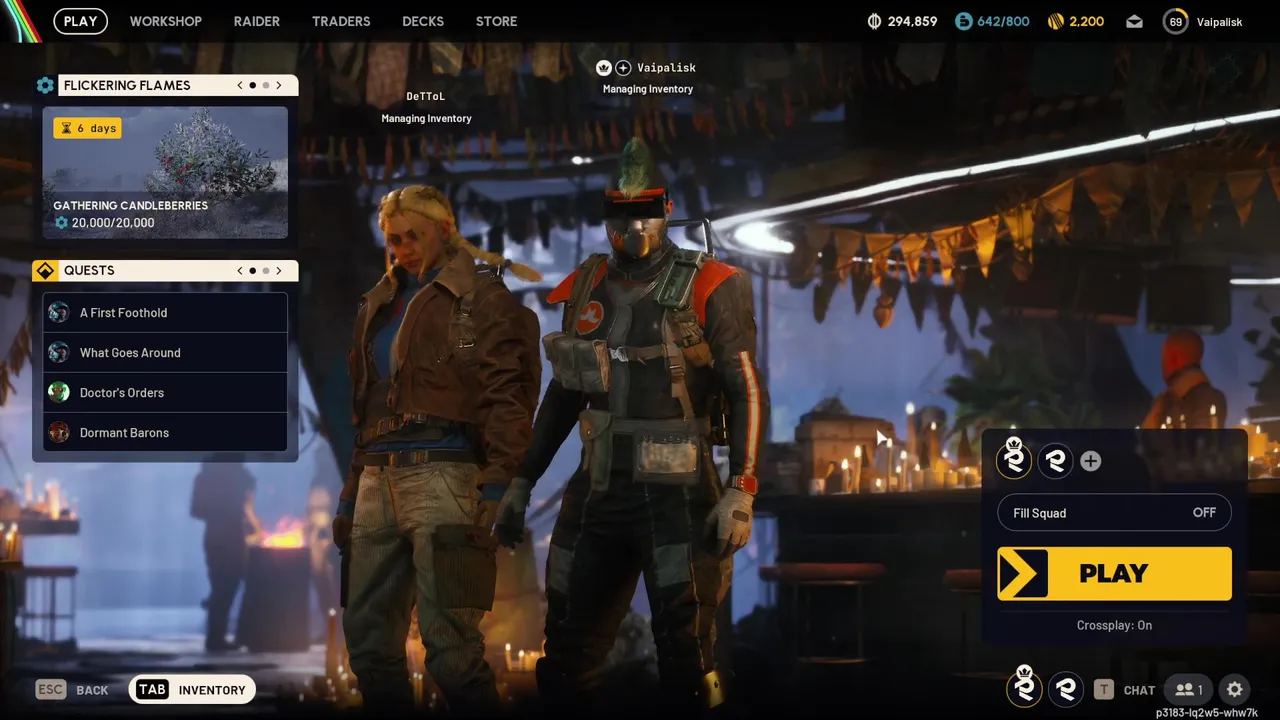The width and height of the screenshot is (1280, 720).
Task: Toggle the Crossplay: On setting
Action: 1114,625
